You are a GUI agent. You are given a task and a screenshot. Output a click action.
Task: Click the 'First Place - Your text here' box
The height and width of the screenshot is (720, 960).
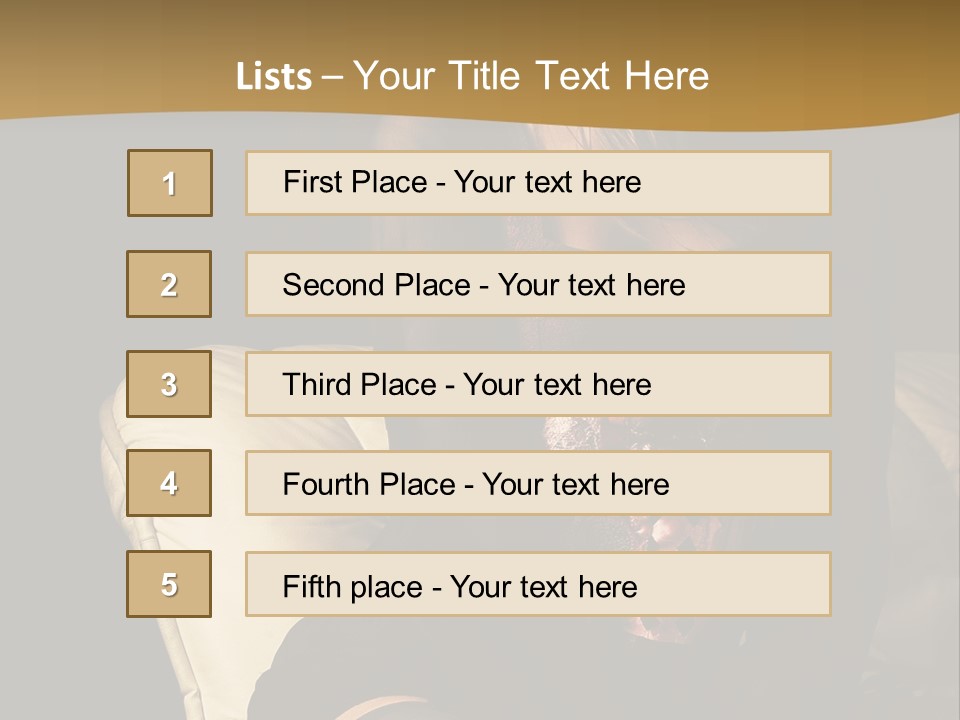tap(538, 183)
